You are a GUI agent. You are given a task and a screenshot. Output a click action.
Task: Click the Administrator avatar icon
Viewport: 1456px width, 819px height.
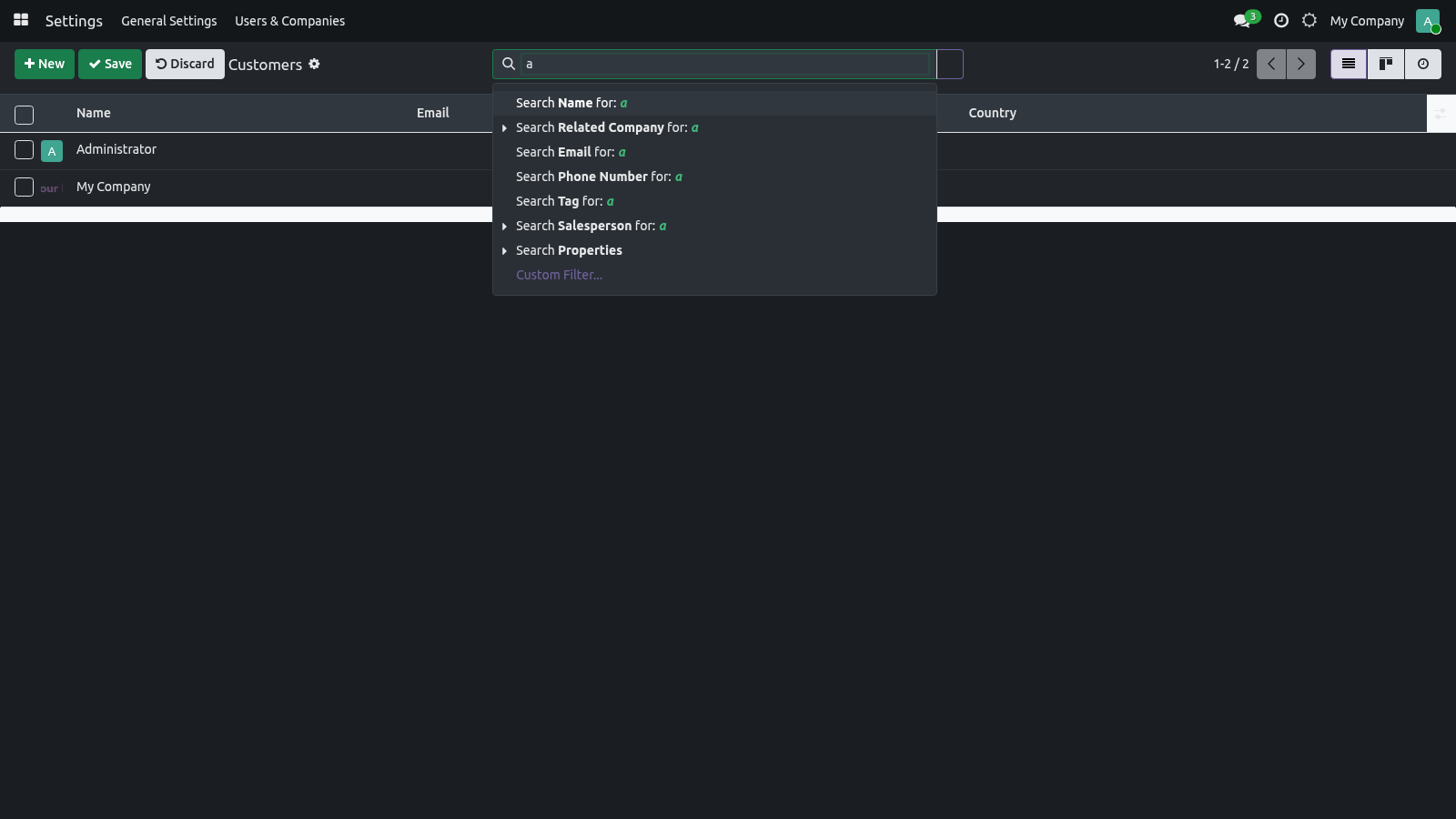(52, 151)
